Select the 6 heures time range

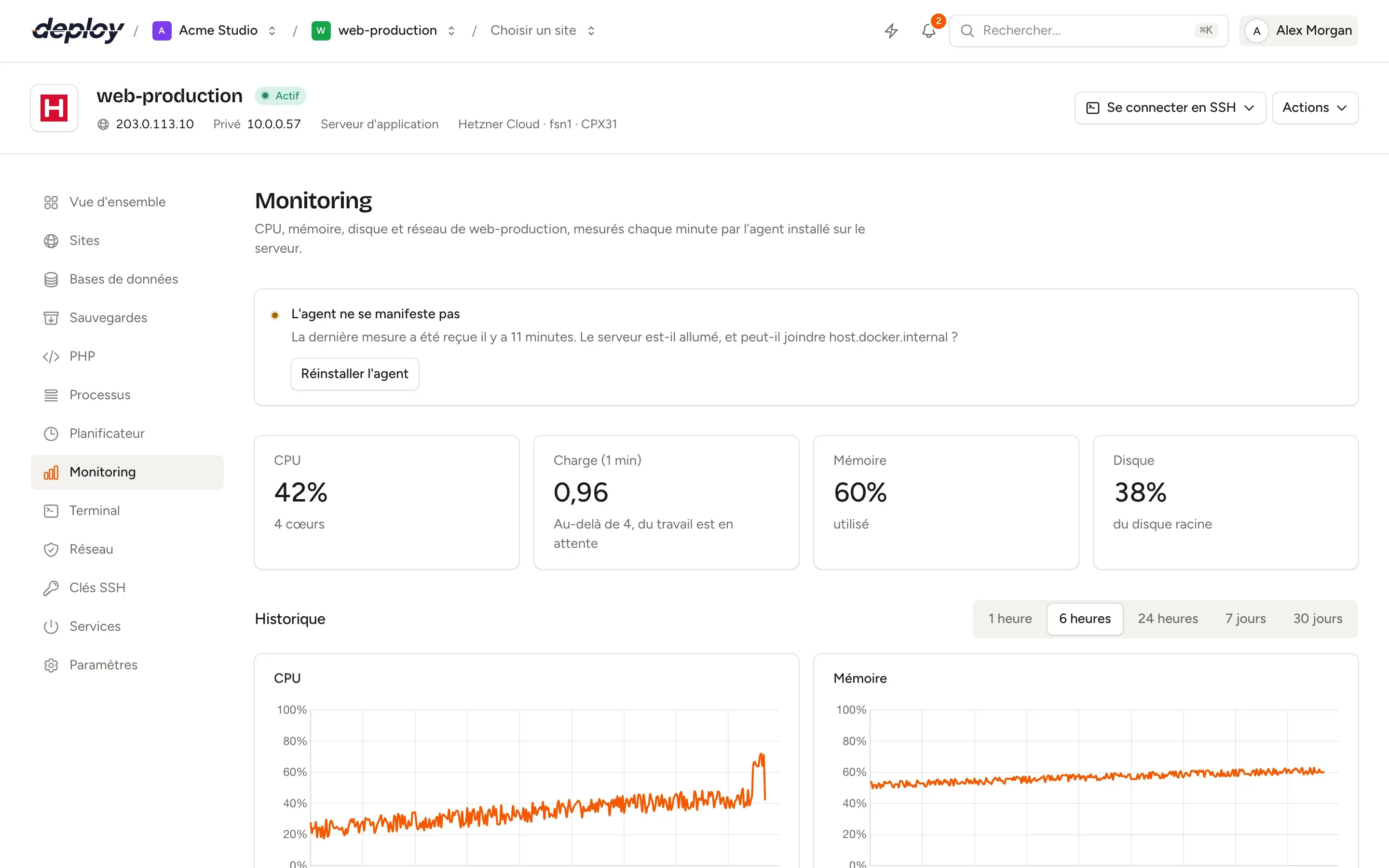[1084, 618]
